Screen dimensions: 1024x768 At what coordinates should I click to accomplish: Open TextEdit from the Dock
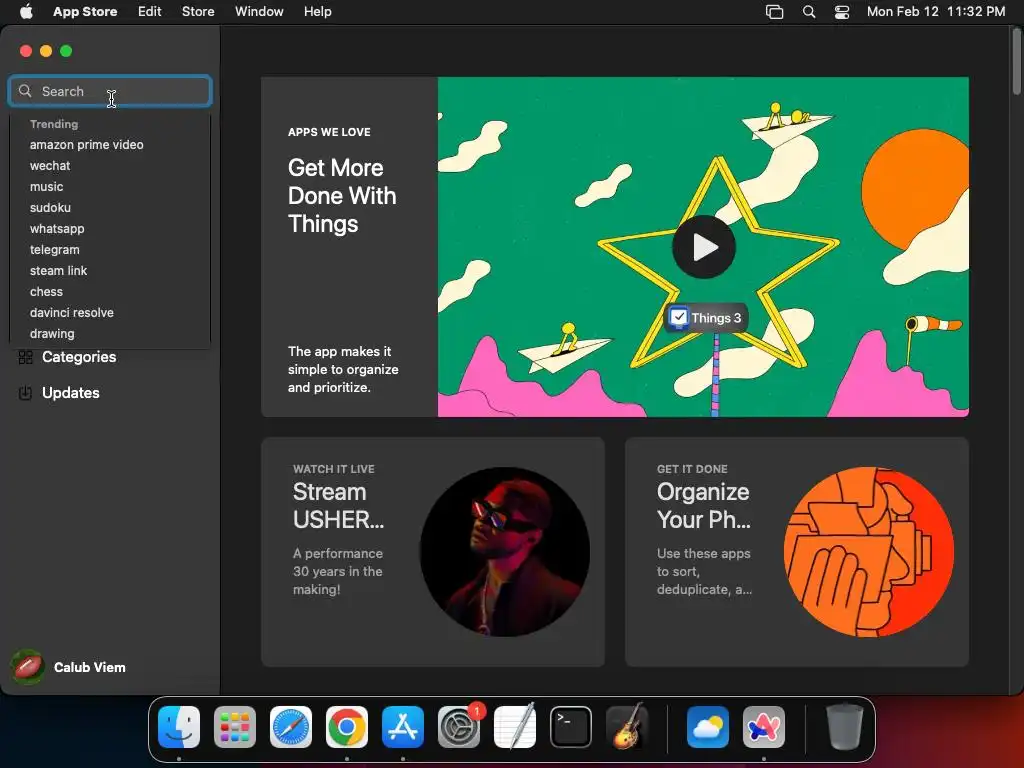(515, 727)
